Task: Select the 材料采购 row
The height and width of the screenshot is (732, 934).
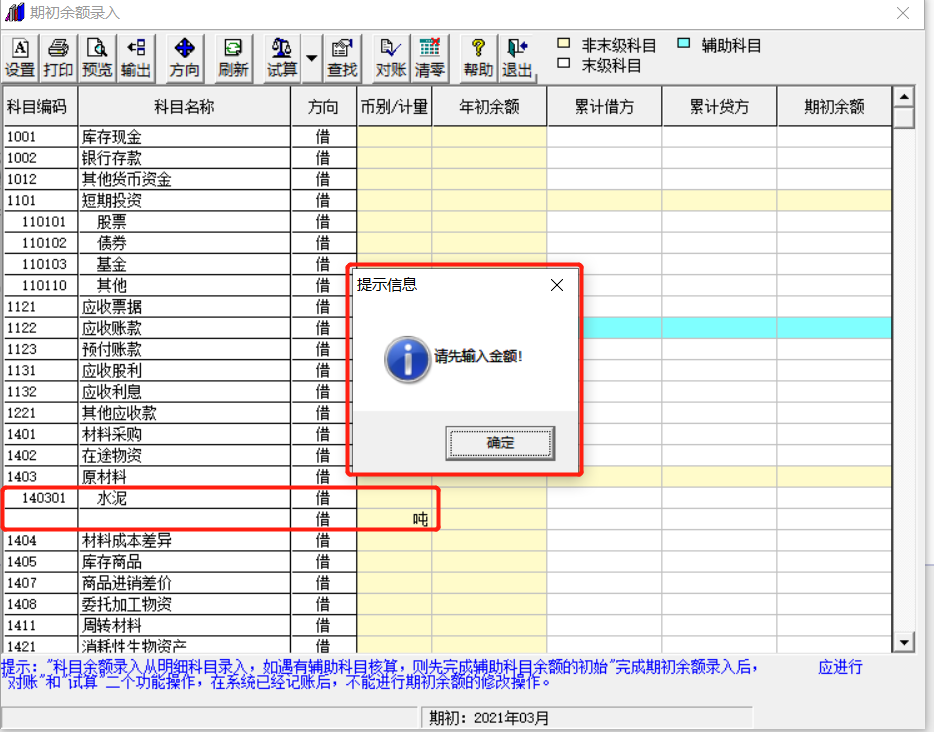Action: coord(447,434)
